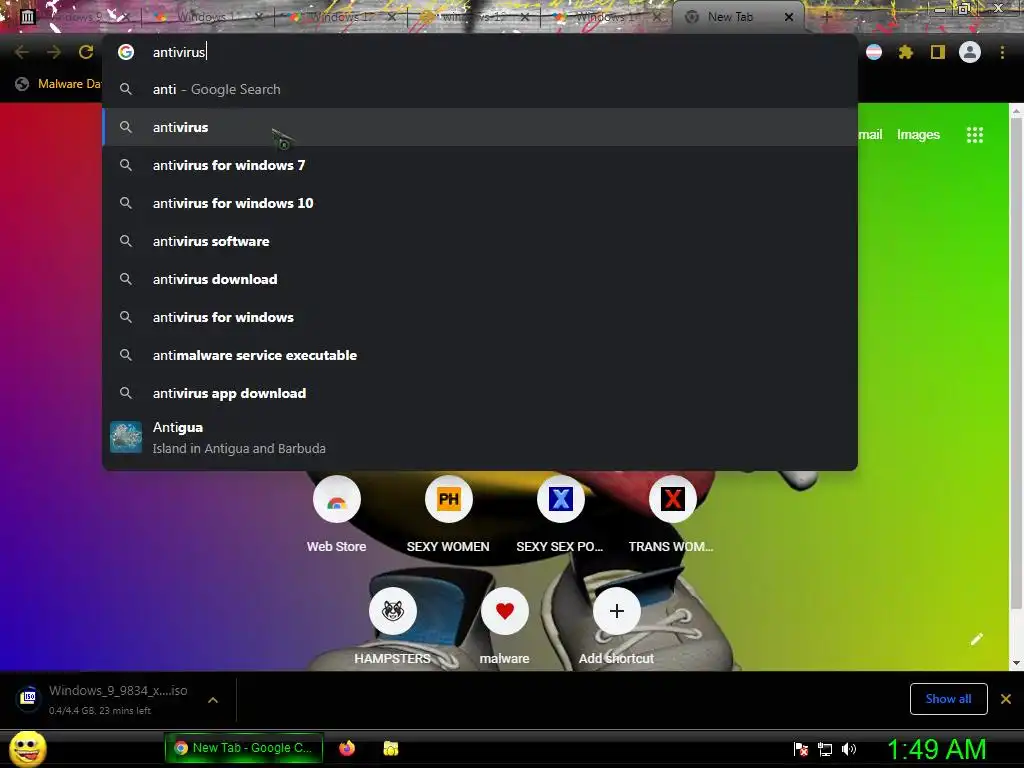Switch to the New Tab tab
Image resolution: width=1024 pixels, height=768 pixels.
pos(737,17)
